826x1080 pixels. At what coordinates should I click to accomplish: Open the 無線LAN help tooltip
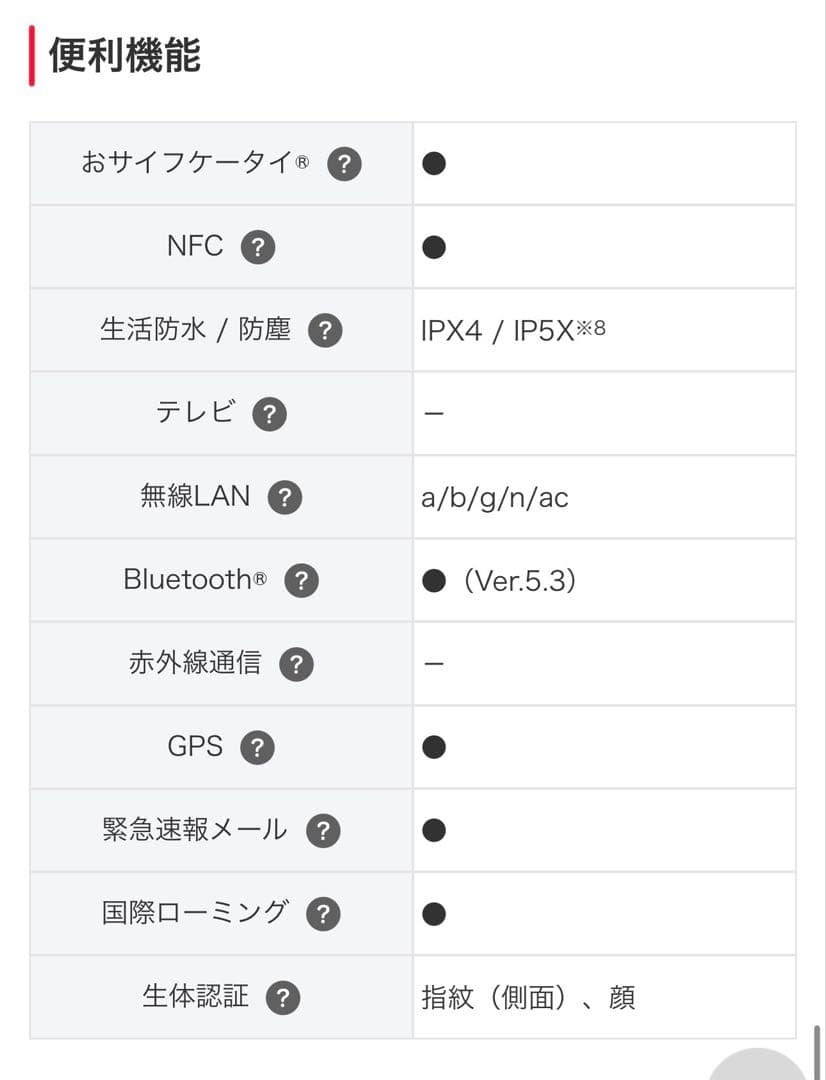coord(284,496)
